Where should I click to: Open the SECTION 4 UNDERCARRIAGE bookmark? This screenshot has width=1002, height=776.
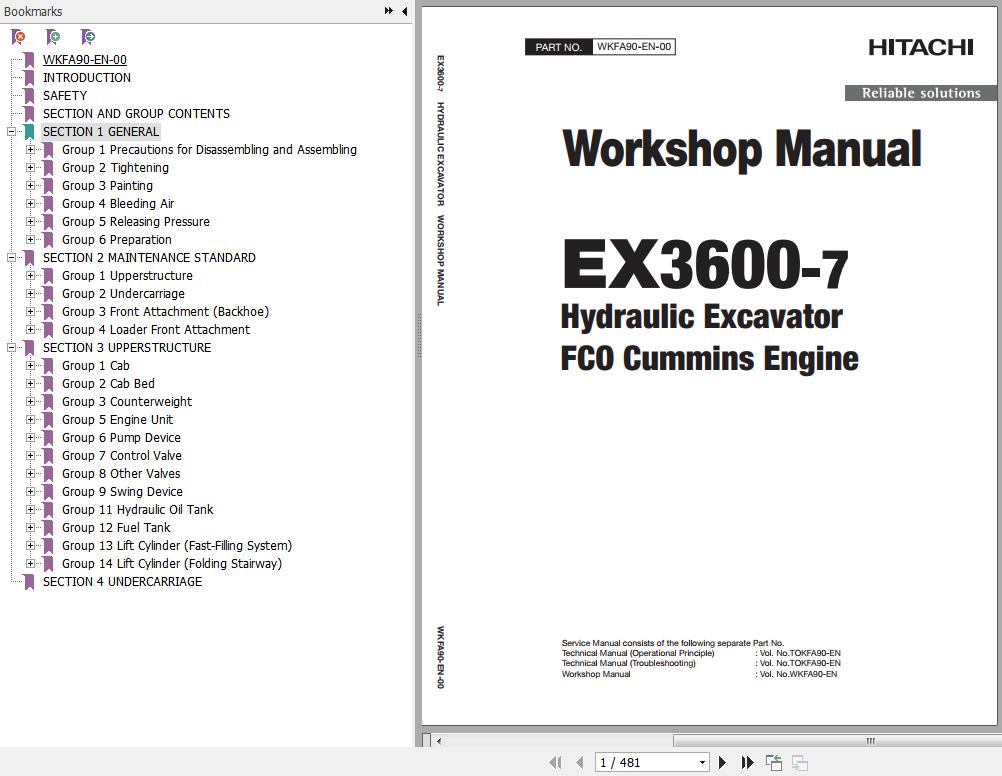[x=122, y=582]
